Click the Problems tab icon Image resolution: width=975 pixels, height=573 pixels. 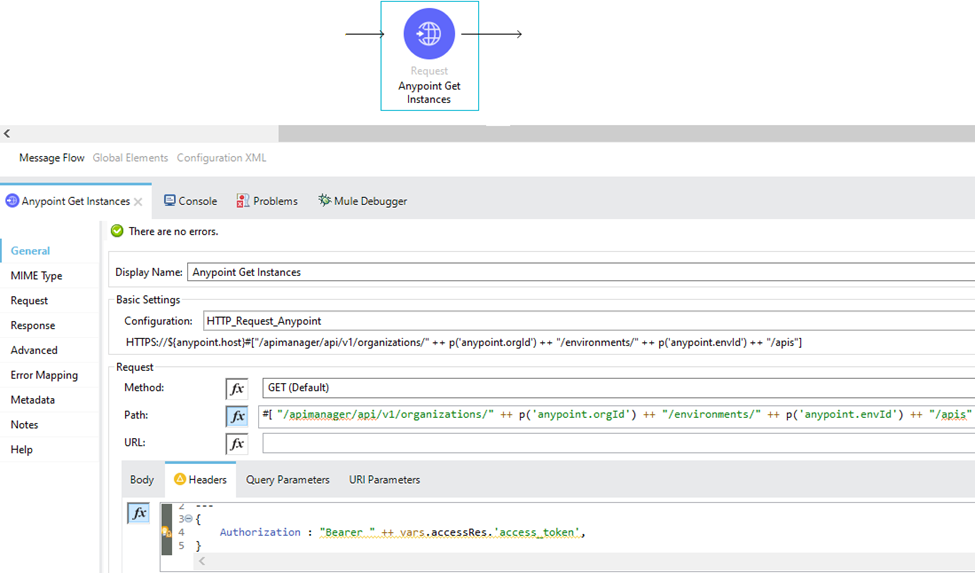coord(243,201)
